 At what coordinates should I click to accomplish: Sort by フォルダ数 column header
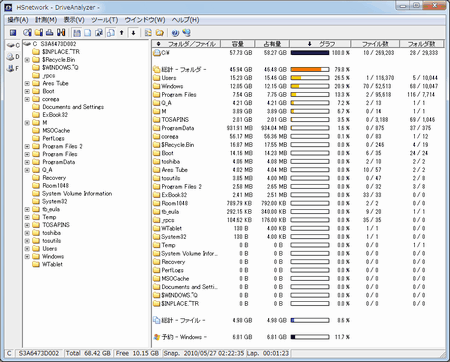coord(421,44)
